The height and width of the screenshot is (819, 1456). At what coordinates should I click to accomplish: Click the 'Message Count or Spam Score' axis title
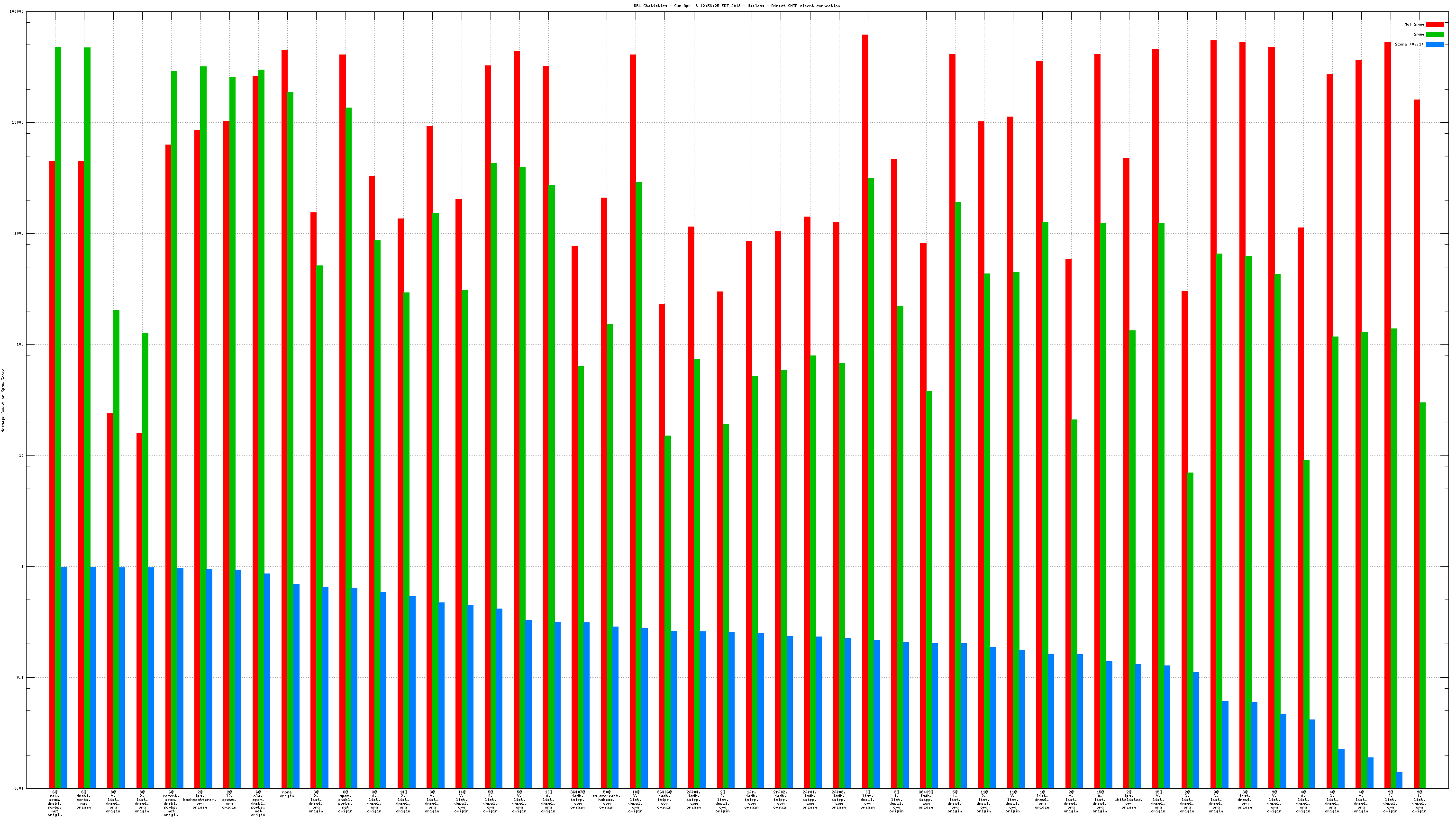(x=3, y=400)
